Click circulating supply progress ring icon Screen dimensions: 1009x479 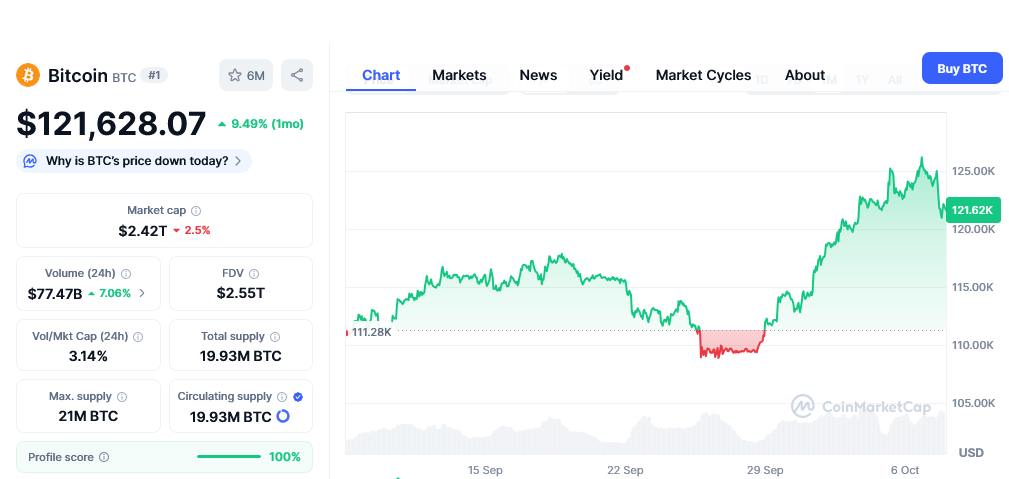pos(283,416)
